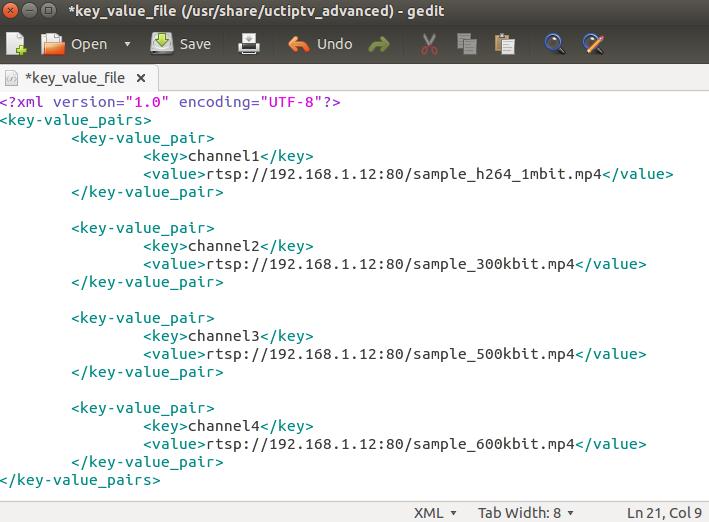Click the channel2 key text
709x522 pixels.
coord(224,246)
